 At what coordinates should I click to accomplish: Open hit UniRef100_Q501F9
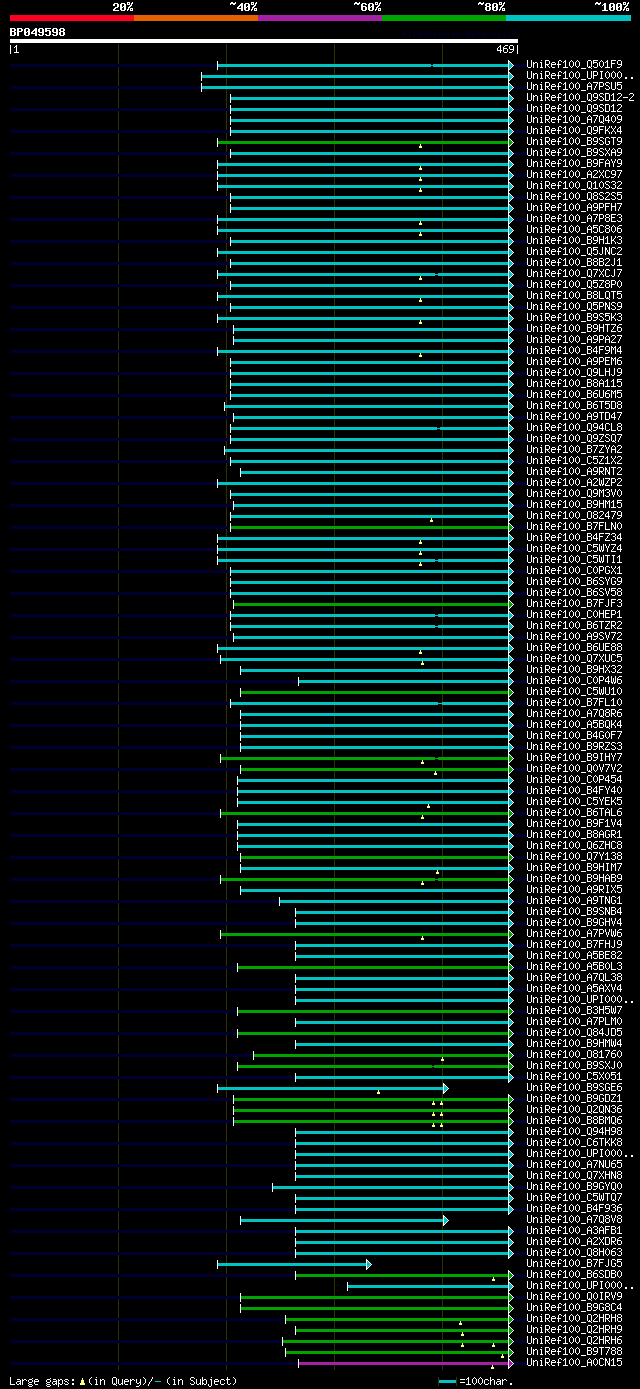(574, 64)
